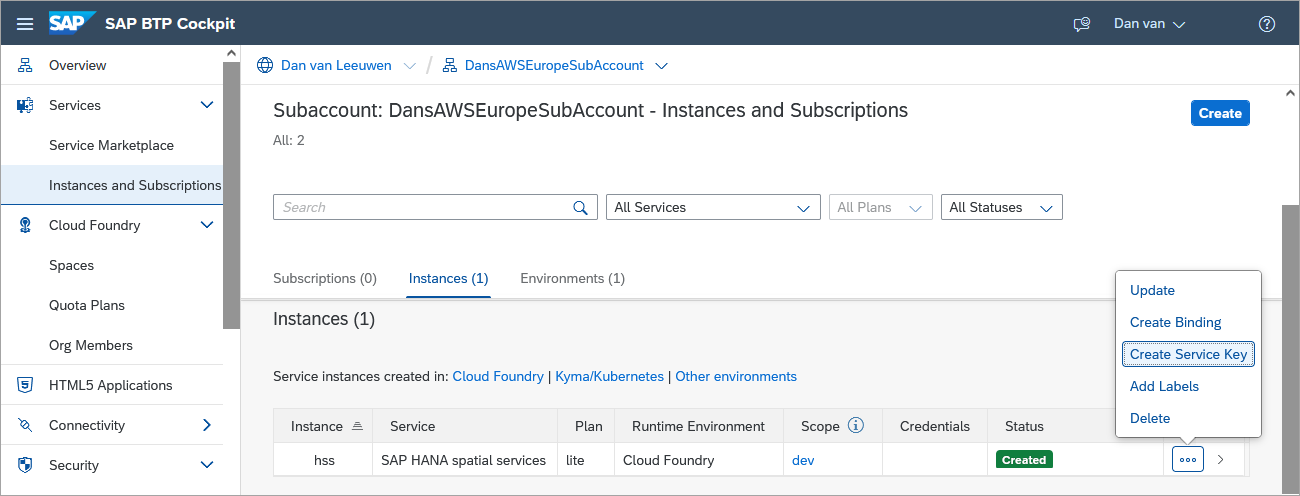Choose Delete in context menu
This screenshot has width=1300, height=496.
pyautogui.click(x=1150, y=418)
